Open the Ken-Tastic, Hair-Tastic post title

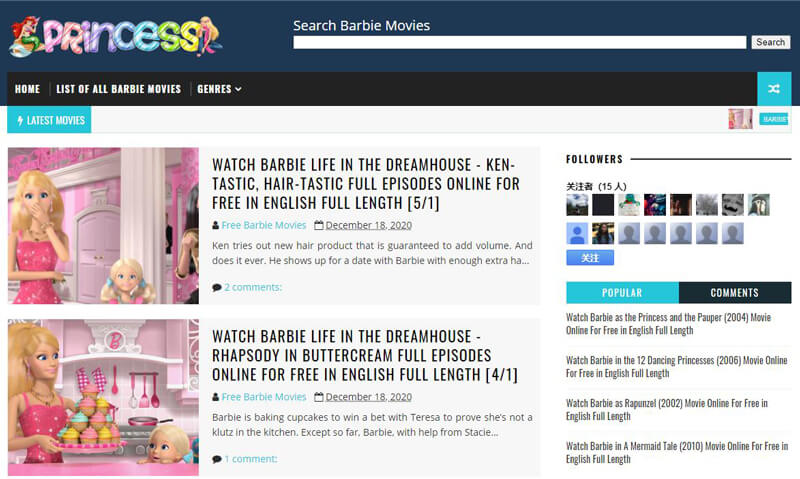366,184
